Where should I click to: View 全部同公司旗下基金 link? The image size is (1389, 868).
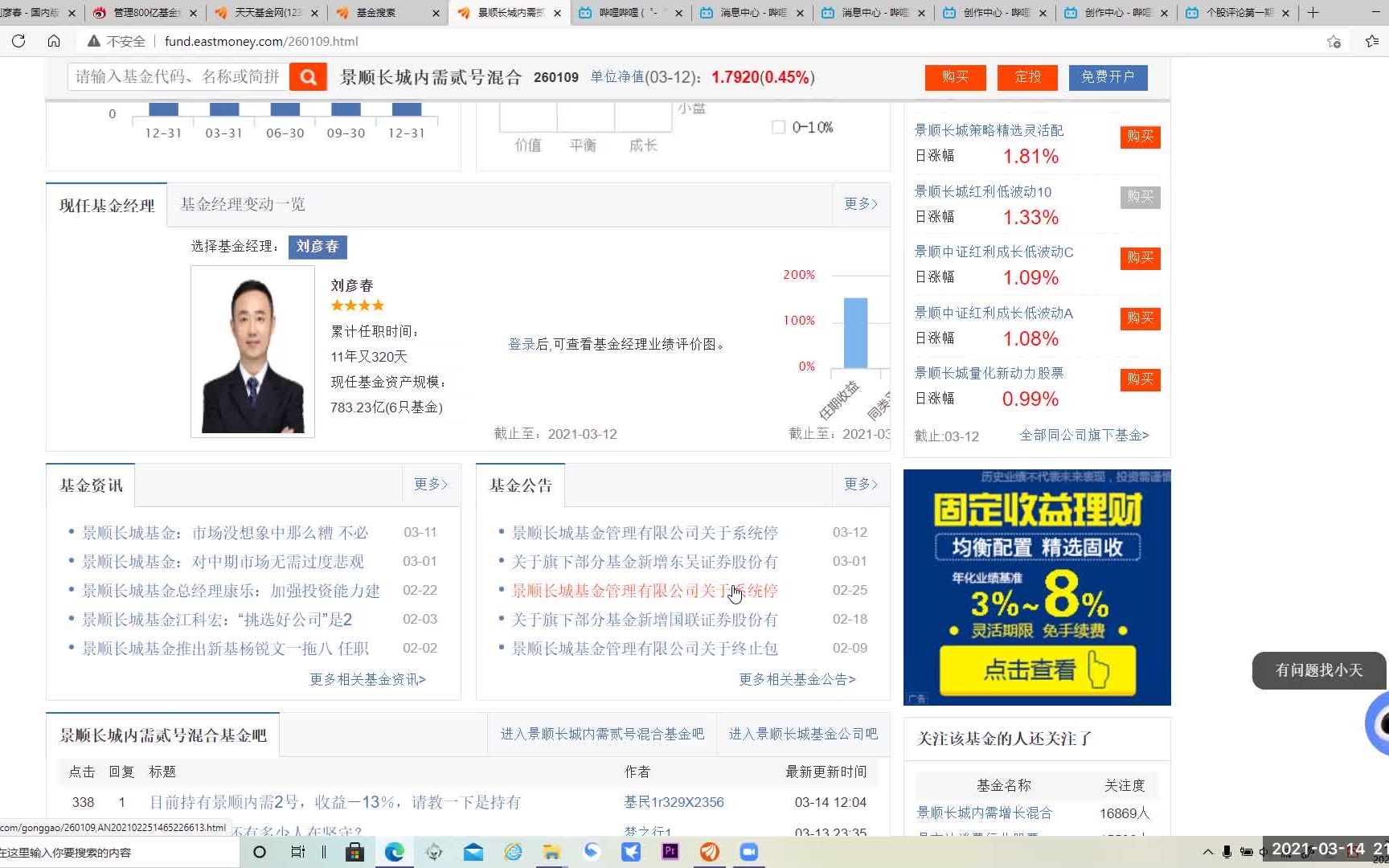click(x=1084, y=435)
